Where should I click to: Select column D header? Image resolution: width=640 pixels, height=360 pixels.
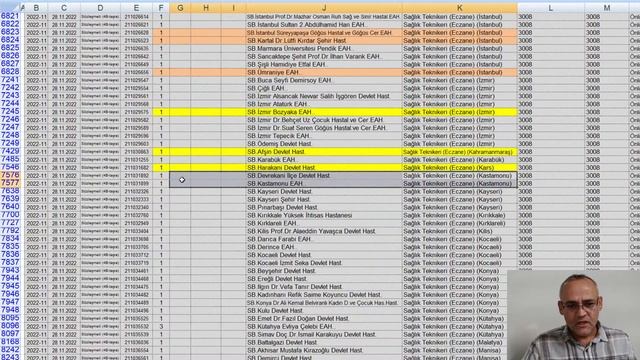click(100, 8)
